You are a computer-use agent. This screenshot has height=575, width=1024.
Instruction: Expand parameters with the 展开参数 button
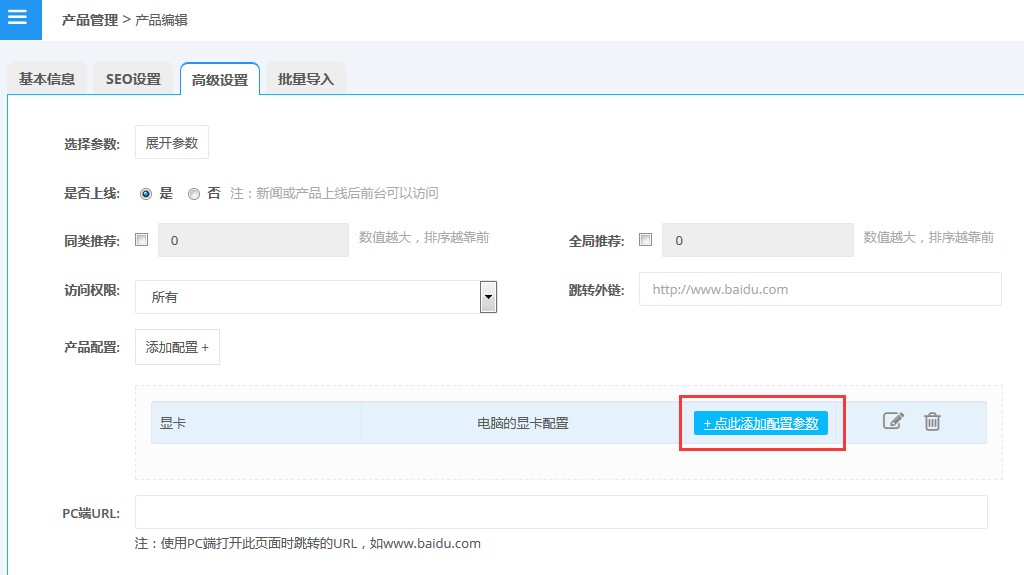172,143
